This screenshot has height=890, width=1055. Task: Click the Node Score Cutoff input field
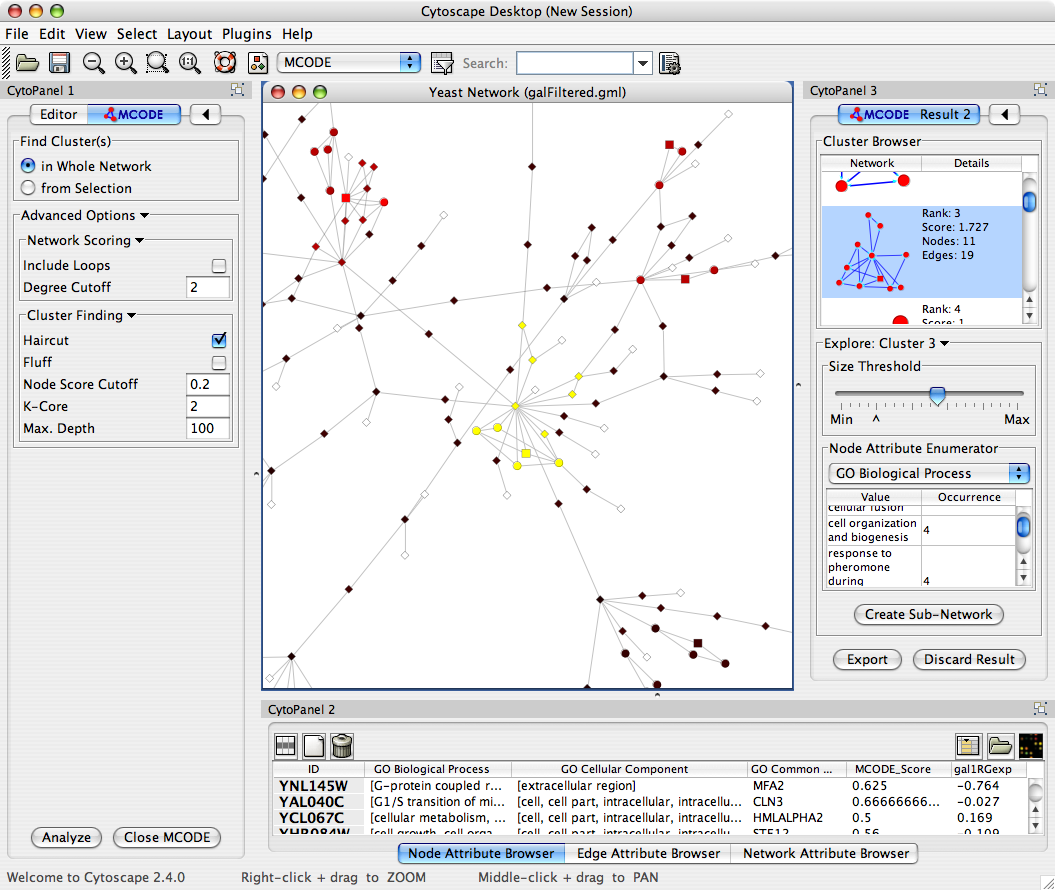coord(208,385)
